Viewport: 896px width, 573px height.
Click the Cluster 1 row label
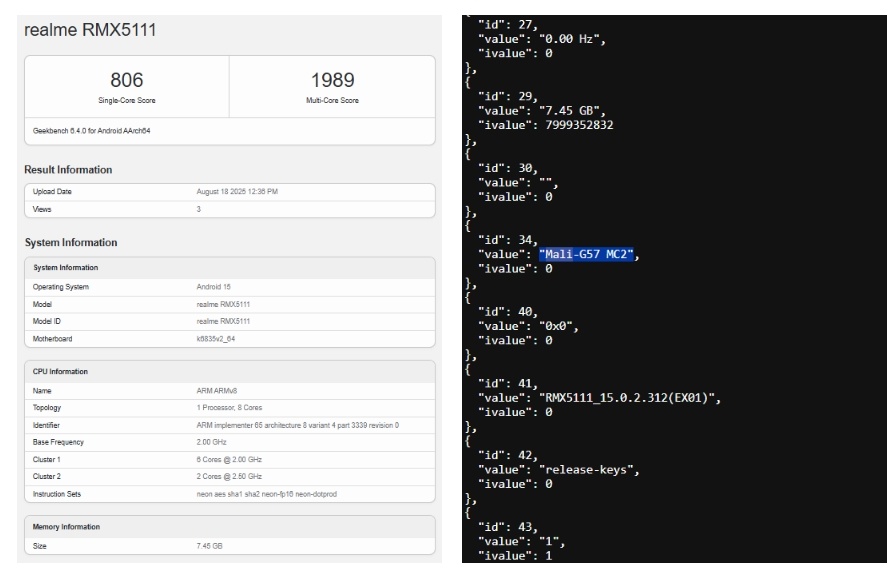[x=46, y=459]
